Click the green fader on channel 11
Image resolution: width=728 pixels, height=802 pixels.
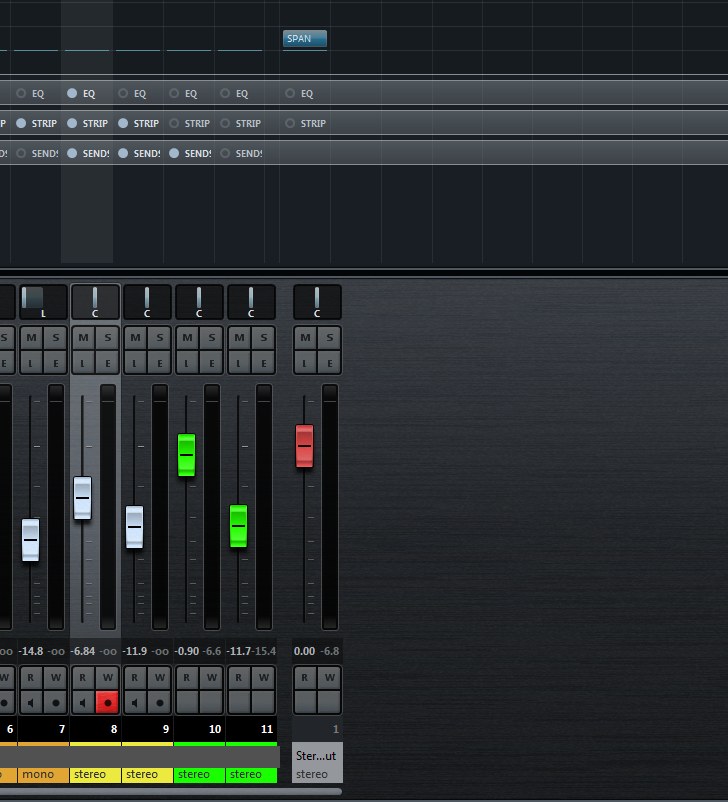pyautogui.click(x=238, y=526)
